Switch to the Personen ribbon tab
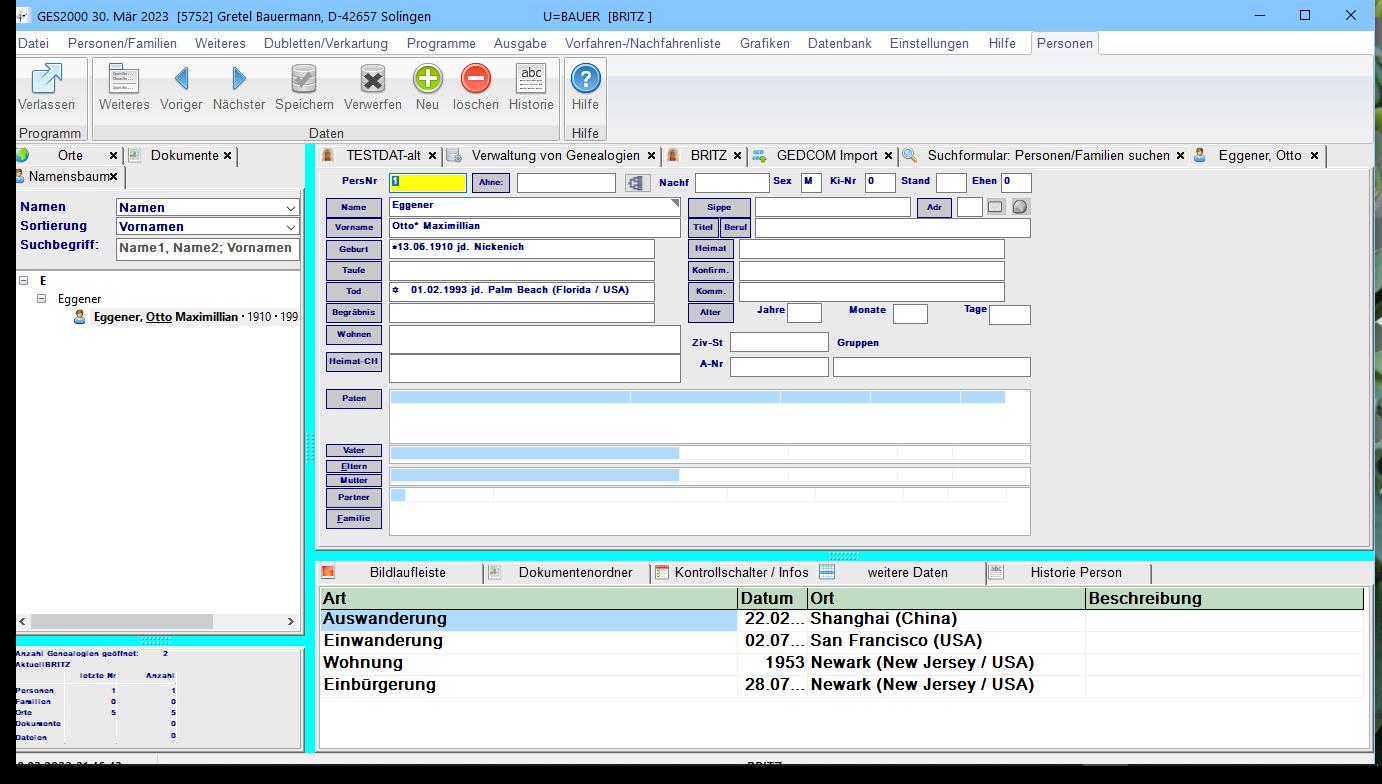The width and height of the screenshot is (1382, 784). point(1064,43)
